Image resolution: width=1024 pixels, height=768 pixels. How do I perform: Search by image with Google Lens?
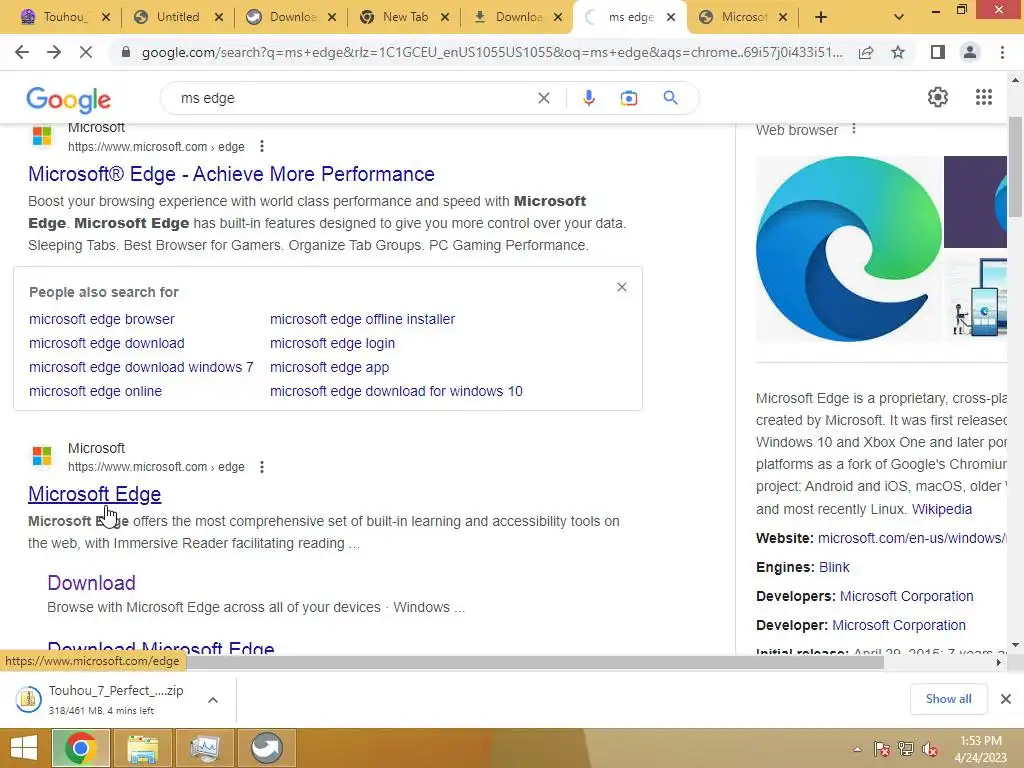[x=628, y=98]
